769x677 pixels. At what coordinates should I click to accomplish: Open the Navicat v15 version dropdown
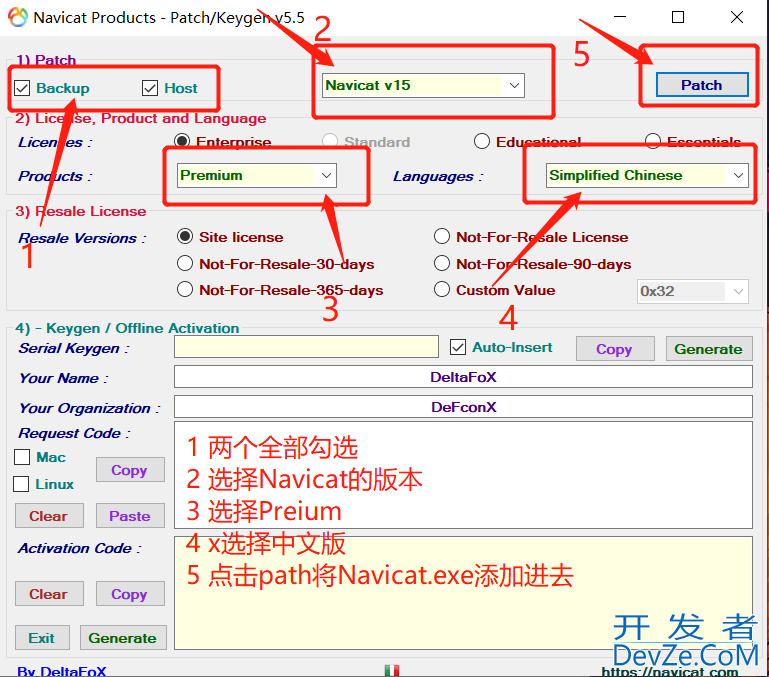pos(423,85)
